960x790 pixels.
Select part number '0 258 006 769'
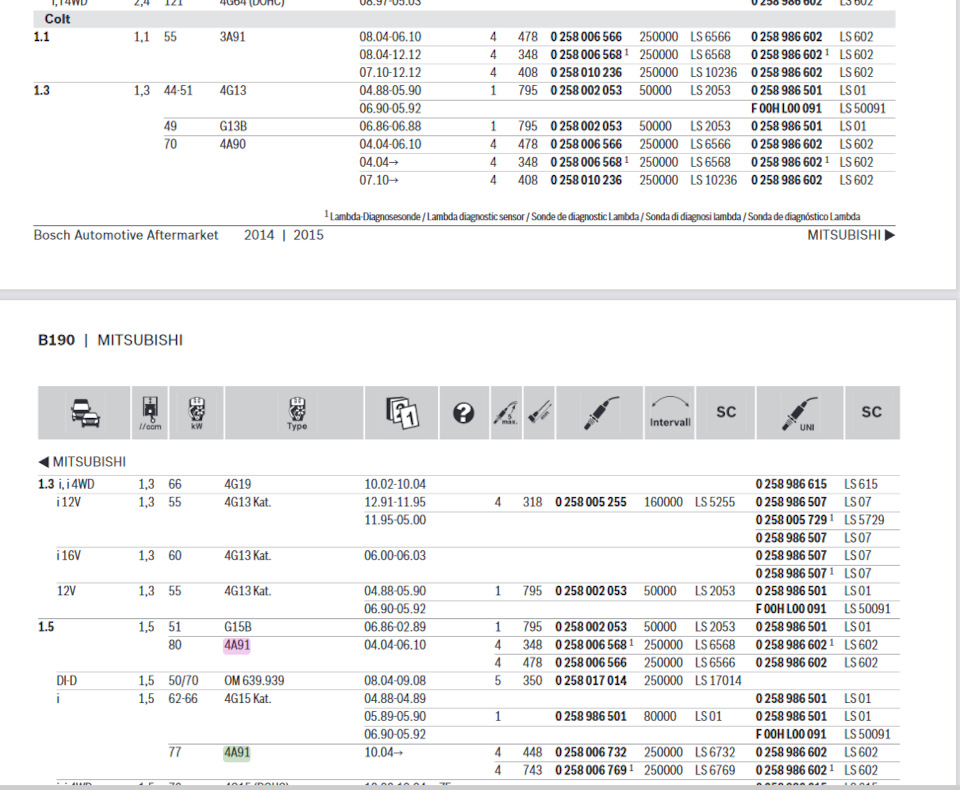(x=591, y=770)
